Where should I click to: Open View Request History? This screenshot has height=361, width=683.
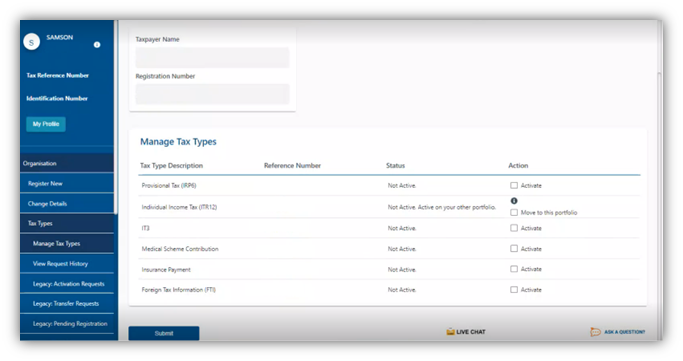67,263
